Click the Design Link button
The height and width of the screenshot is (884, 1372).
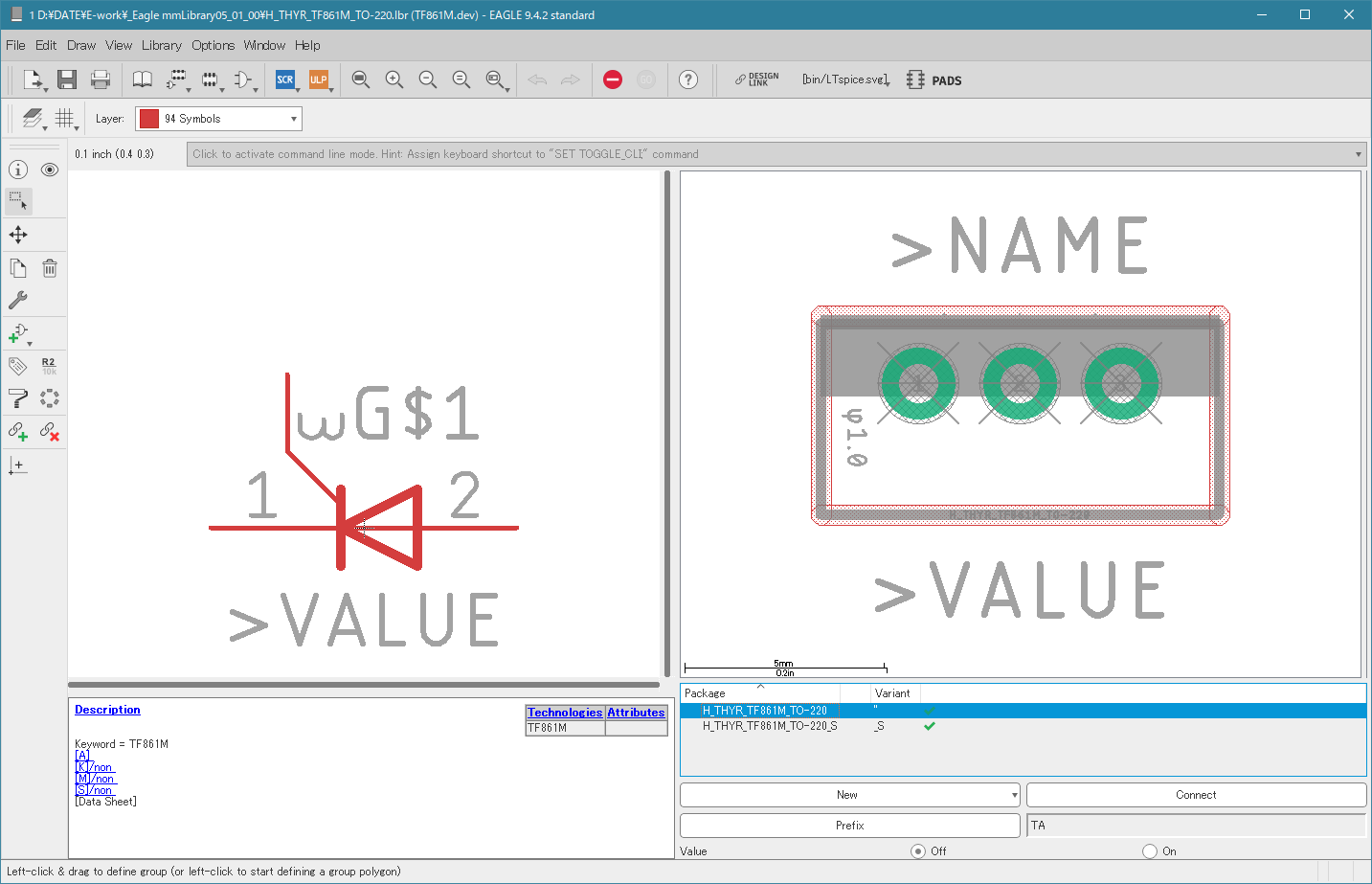756,79
